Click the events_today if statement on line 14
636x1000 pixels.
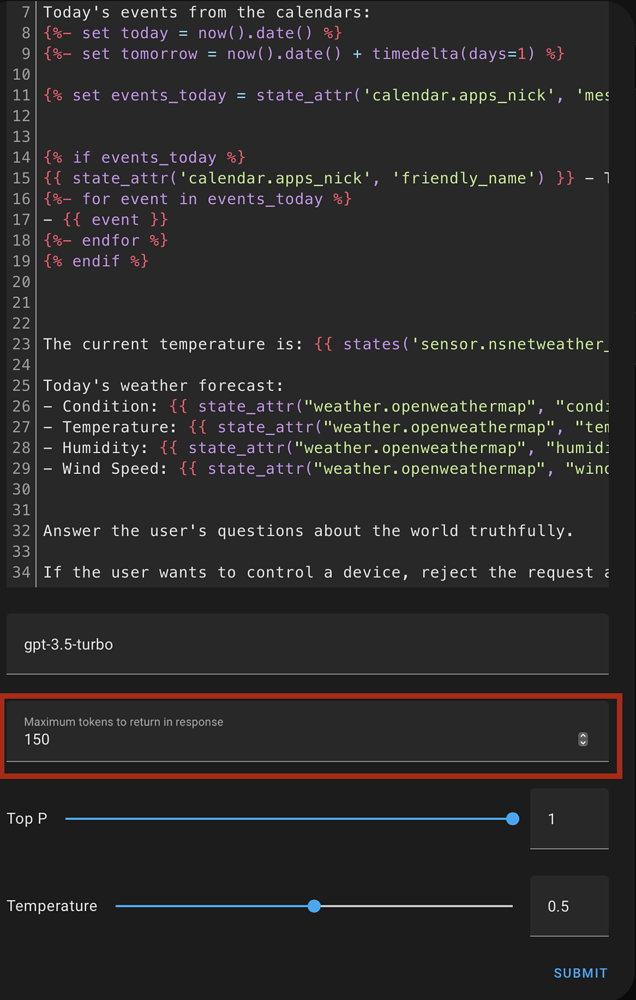tap(144, 157)
